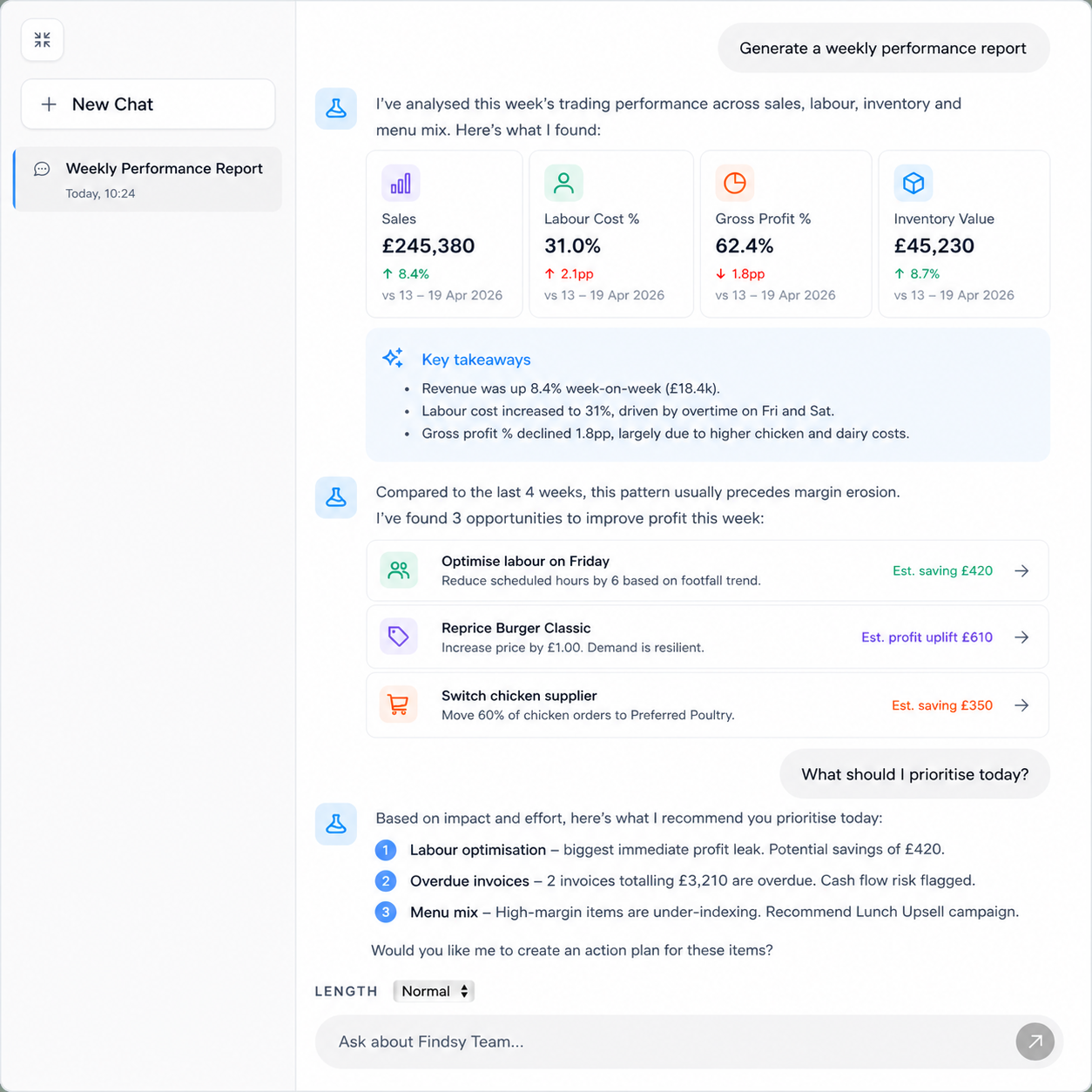Image resolution: width=1092 pixels, height=1092 pixels.
Task: Click the Key takeaways heading
Action: (x=475, y=360)
